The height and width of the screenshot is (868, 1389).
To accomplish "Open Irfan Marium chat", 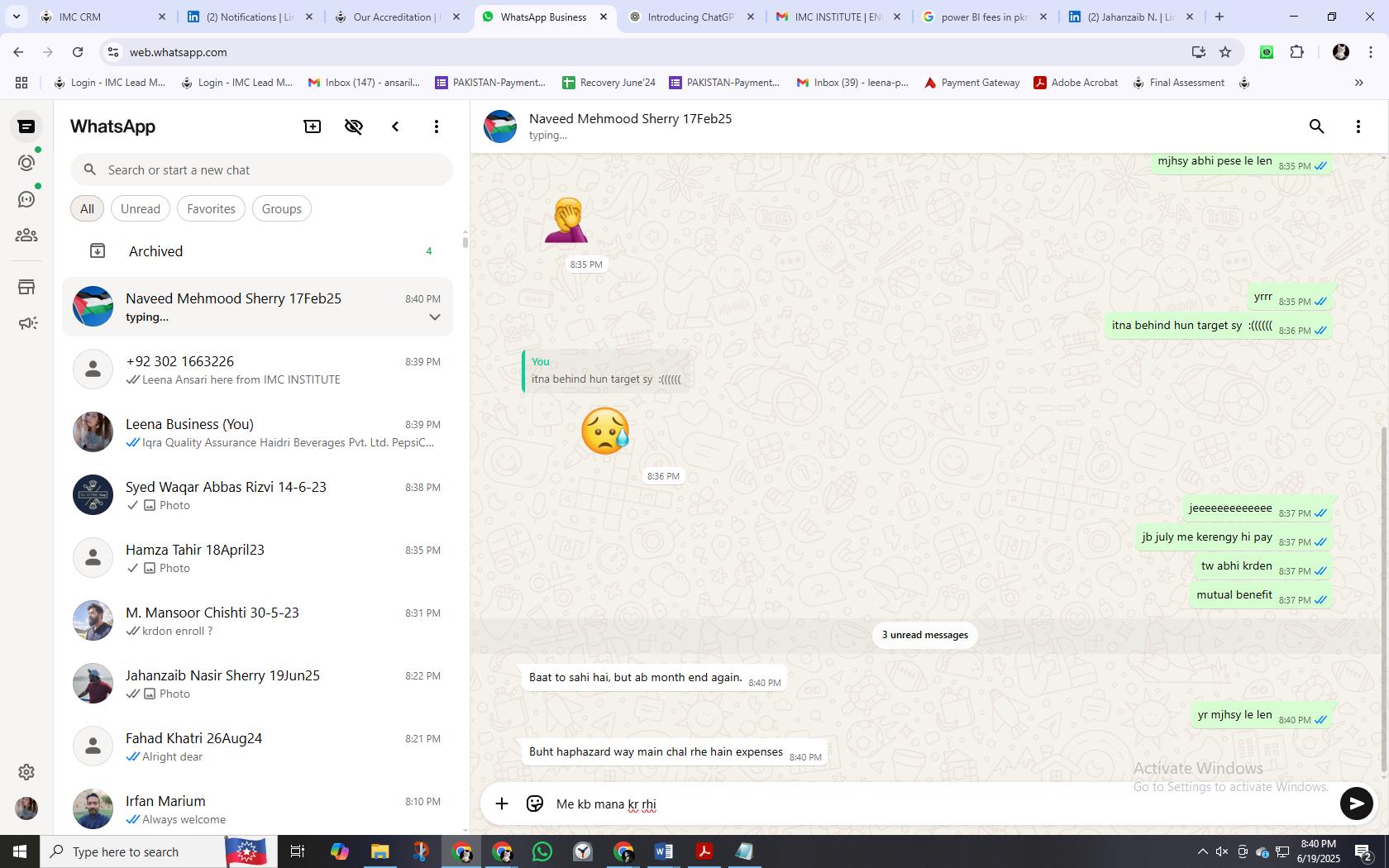I will [x=258, y=808].
